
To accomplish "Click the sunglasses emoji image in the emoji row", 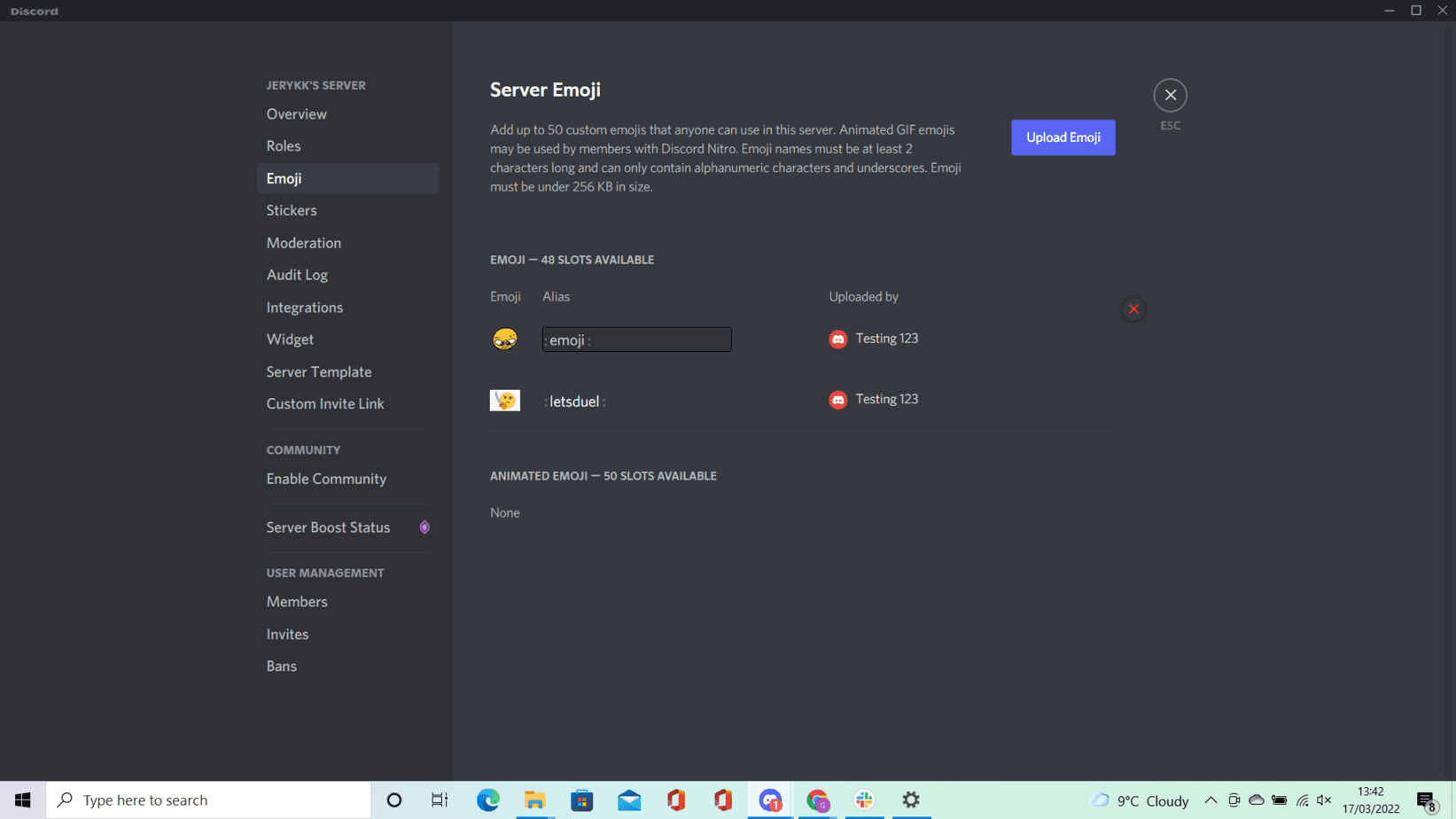I will [504, 339].
